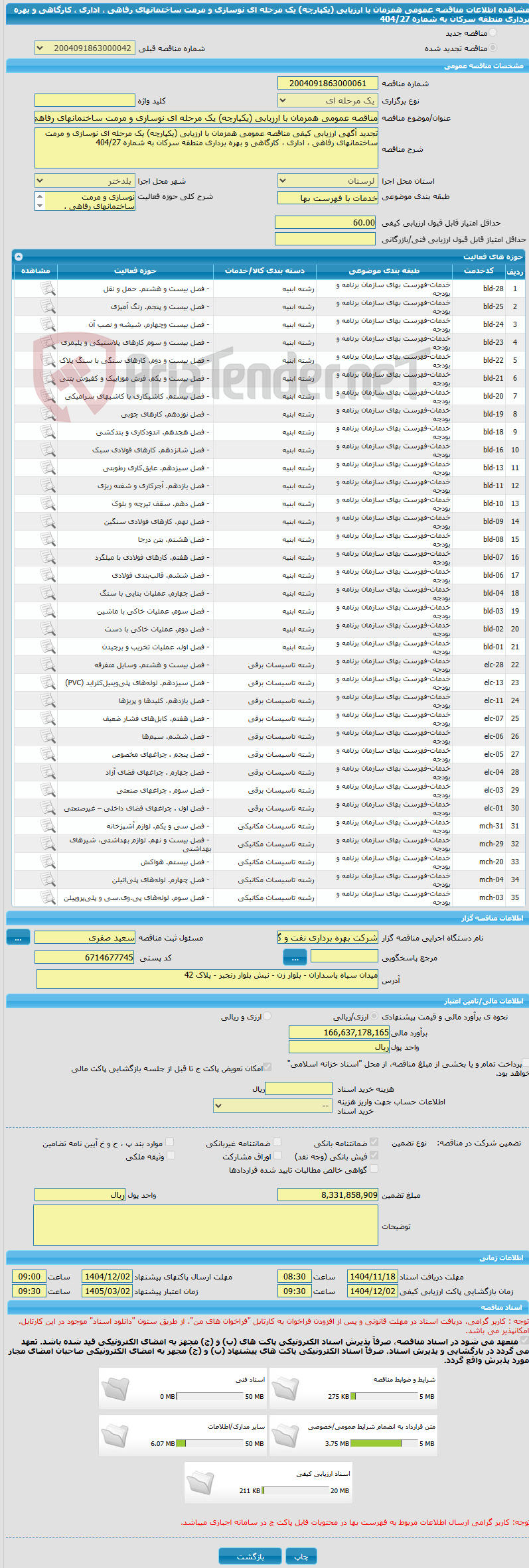This screenshot has width=529, height=1568.
Task: Toggle the وثیقه ملکی checkbox
Action: coord(170,1155)
